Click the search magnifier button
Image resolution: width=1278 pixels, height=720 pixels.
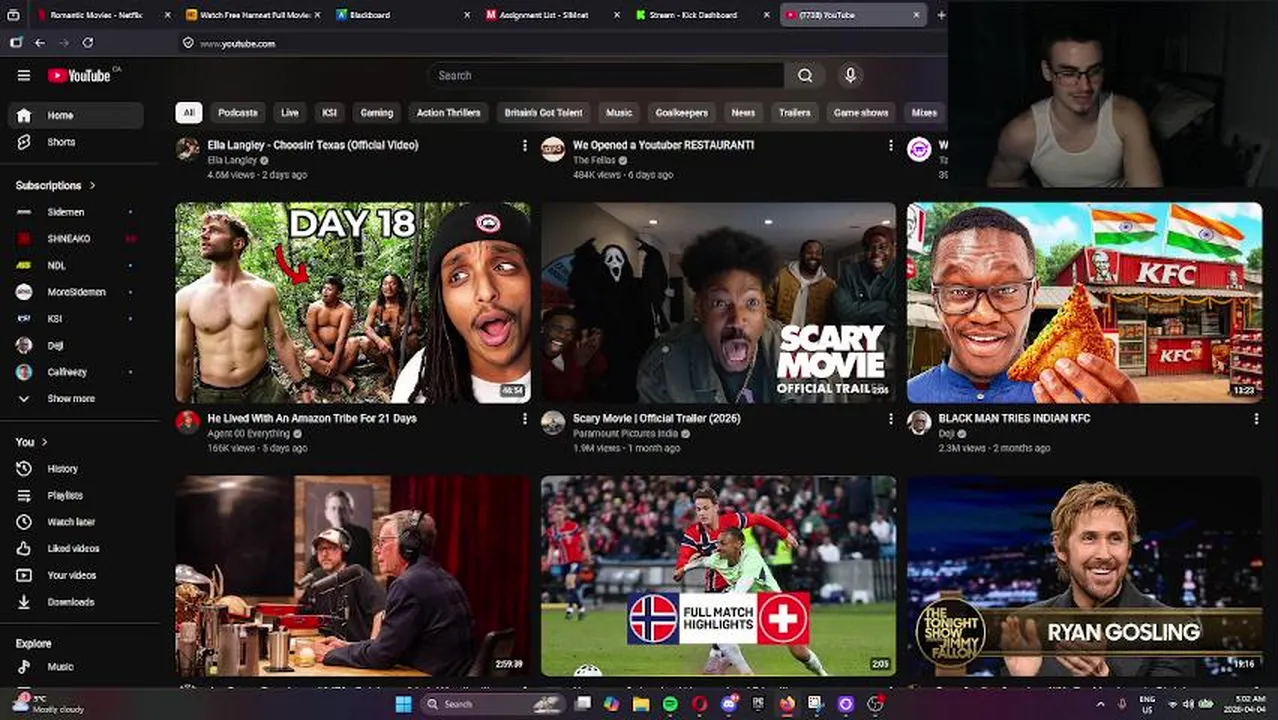click(805, 75)
